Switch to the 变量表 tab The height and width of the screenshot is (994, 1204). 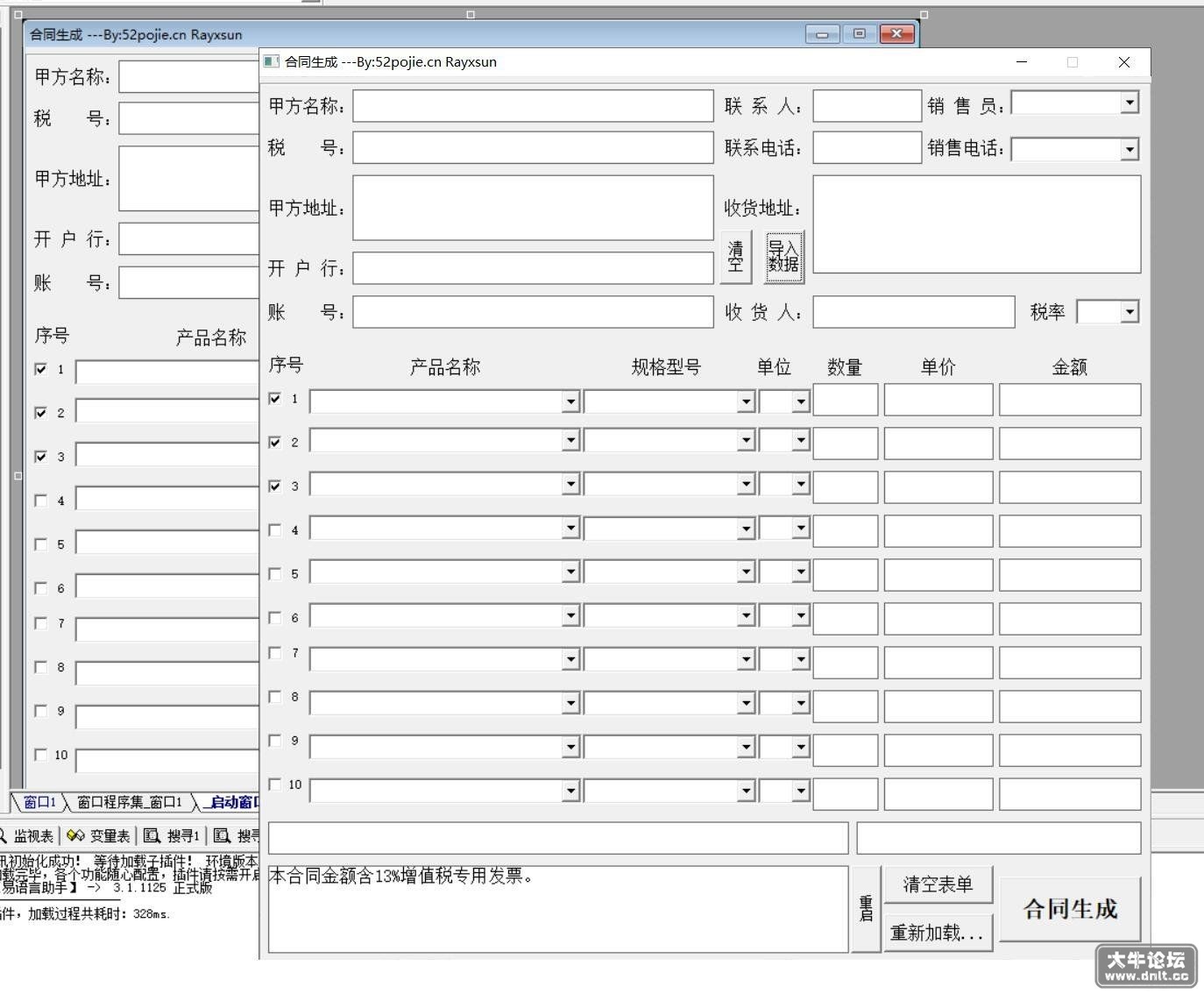[98, 836]
